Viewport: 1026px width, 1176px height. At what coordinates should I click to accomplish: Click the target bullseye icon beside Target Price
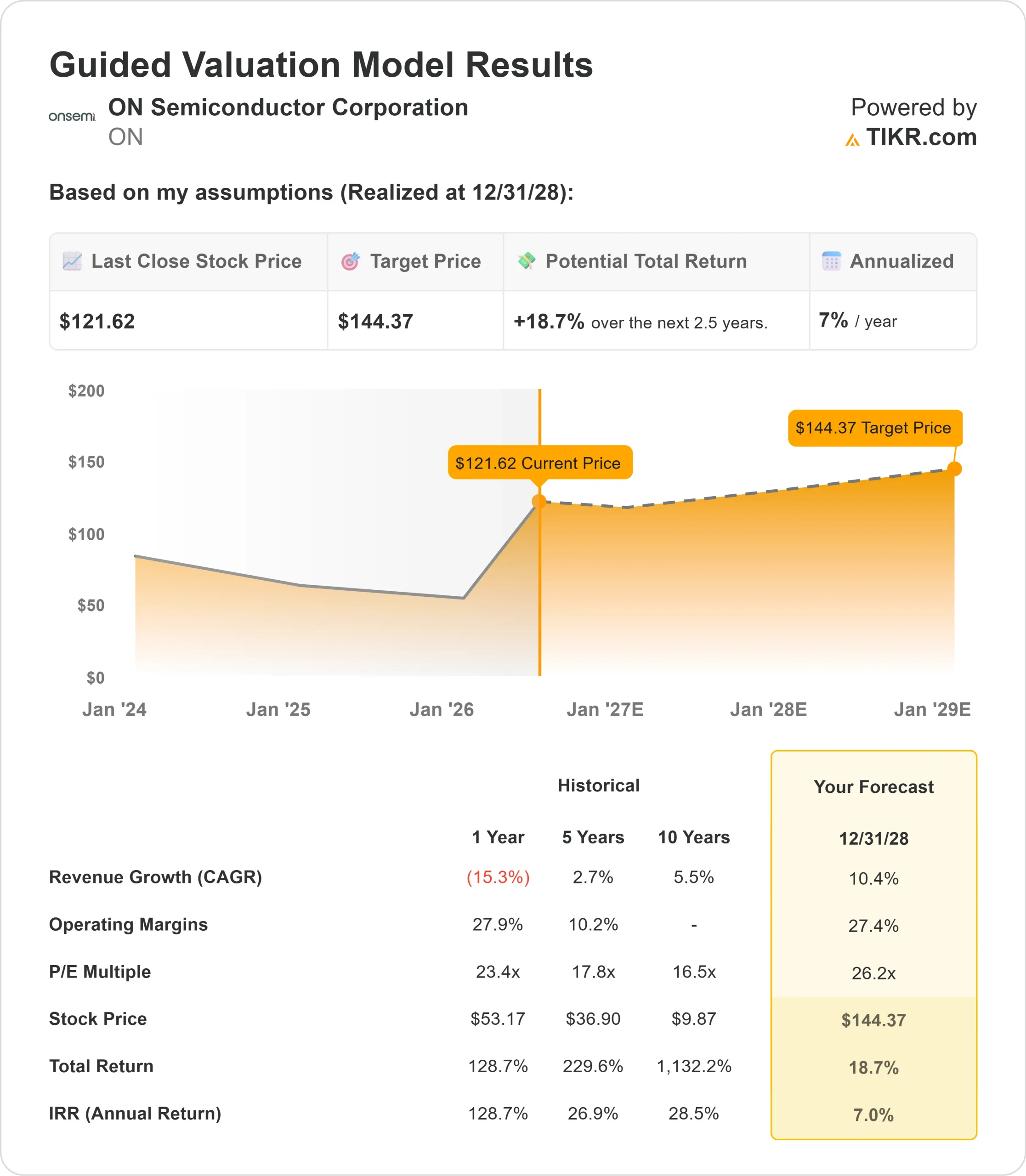point(351,261)
